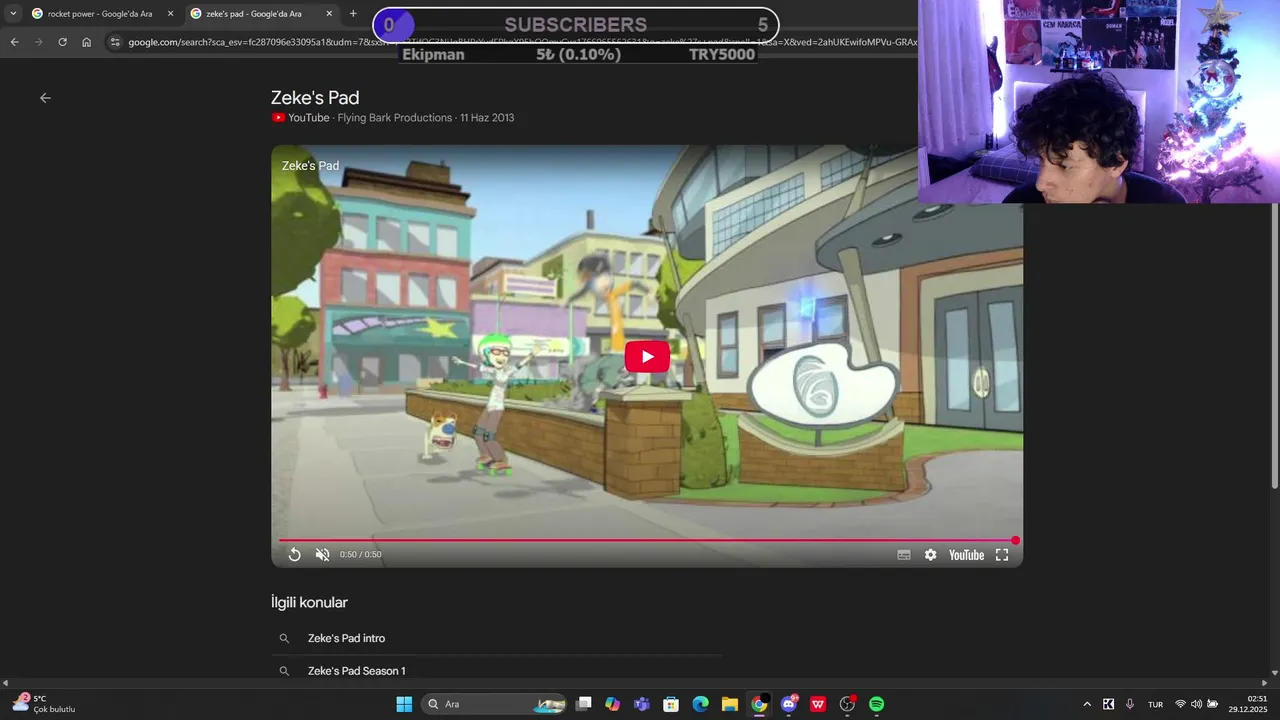The height and width of the screenshot is (720, 1280).
Task: Open Task View on the taskbar
Action: click(584, 704)
